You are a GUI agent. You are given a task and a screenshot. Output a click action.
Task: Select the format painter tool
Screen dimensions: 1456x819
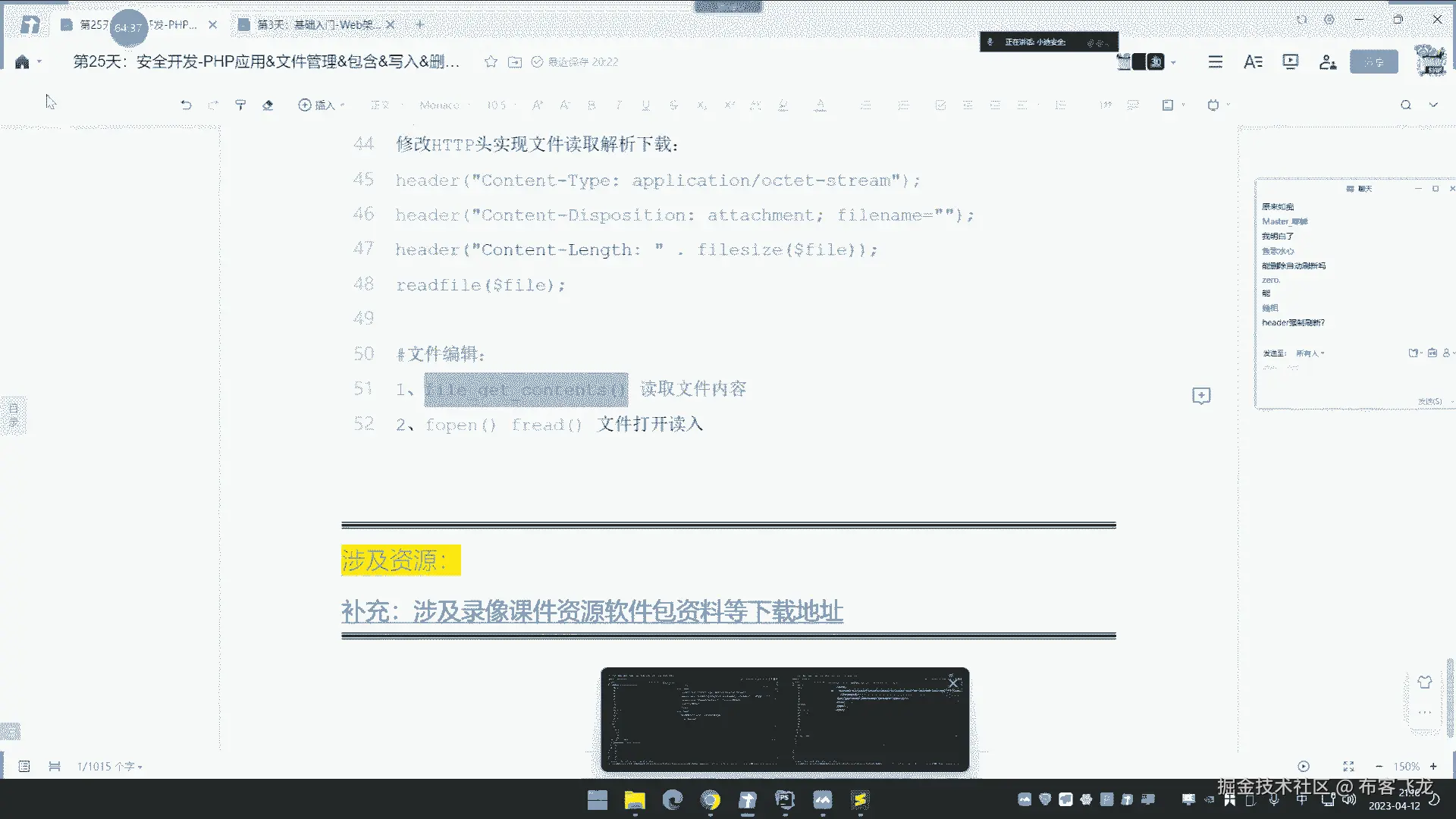point(240,105)
